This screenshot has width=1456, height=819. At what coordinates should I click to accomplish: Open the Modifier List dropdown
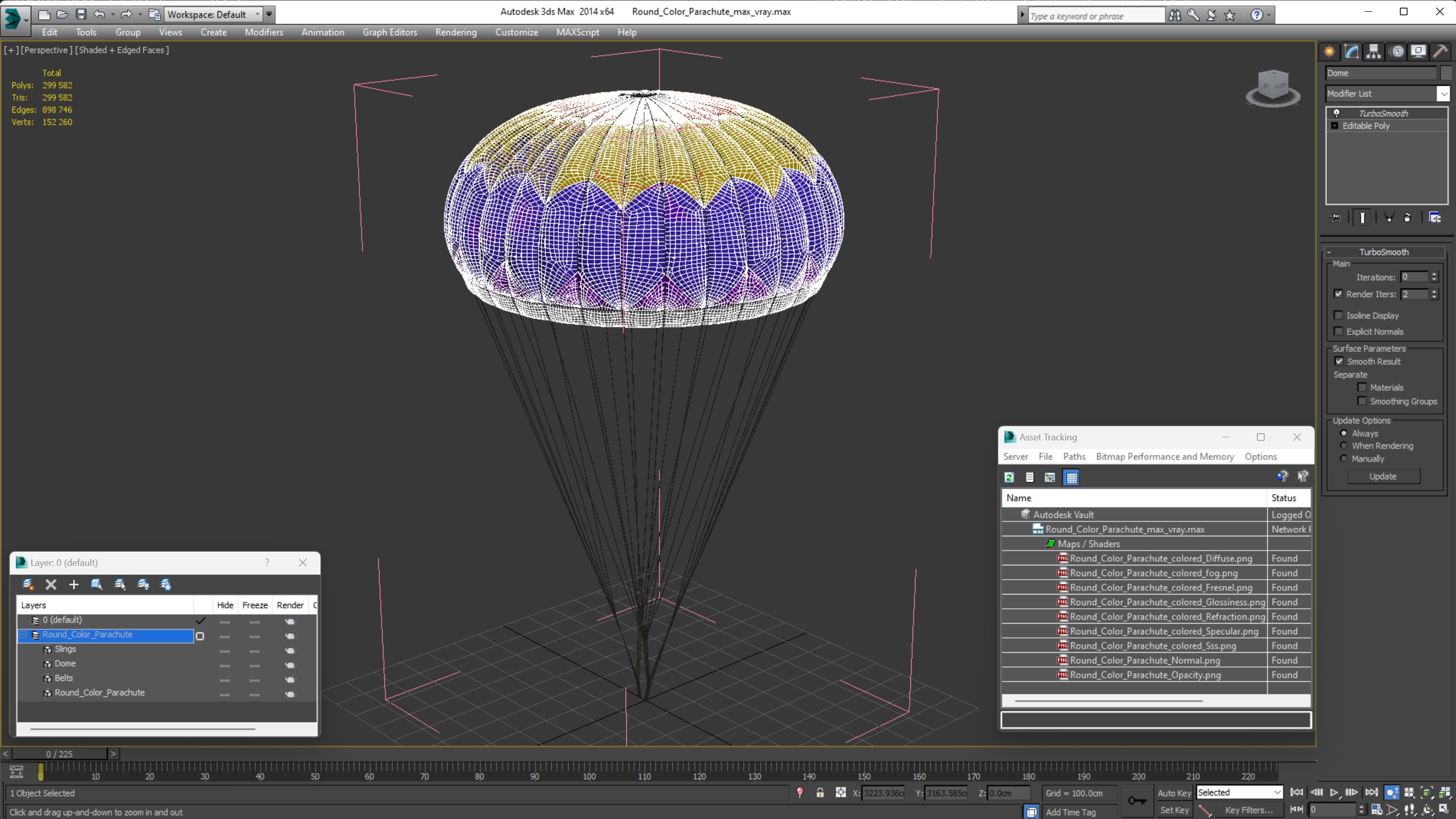coord(1444,93)
